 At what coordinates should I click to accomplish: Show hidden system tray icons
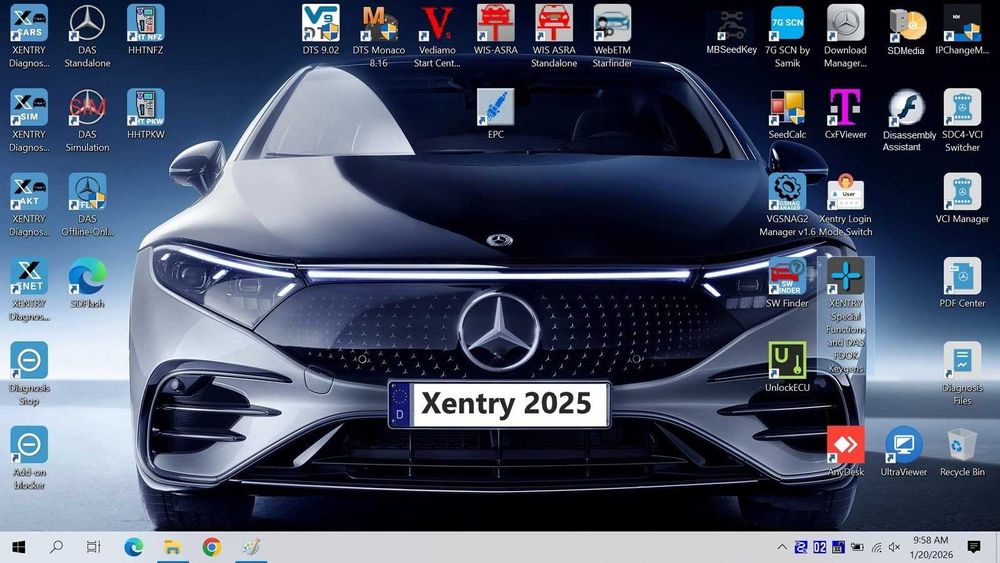(x=782, y=547)
